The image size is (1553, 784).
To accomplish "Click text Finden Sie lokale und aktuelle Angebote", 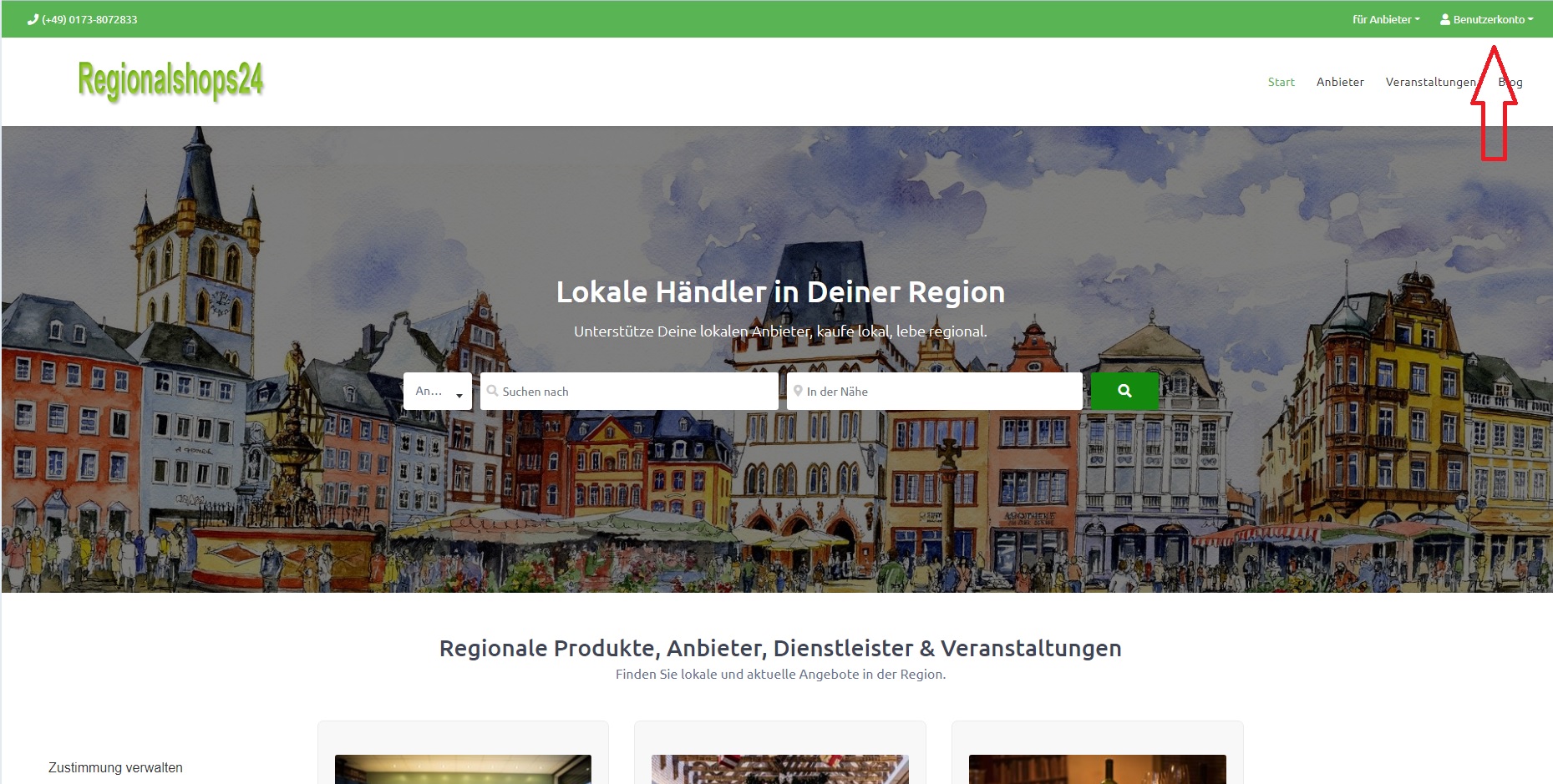I will (x=780, y=674).
